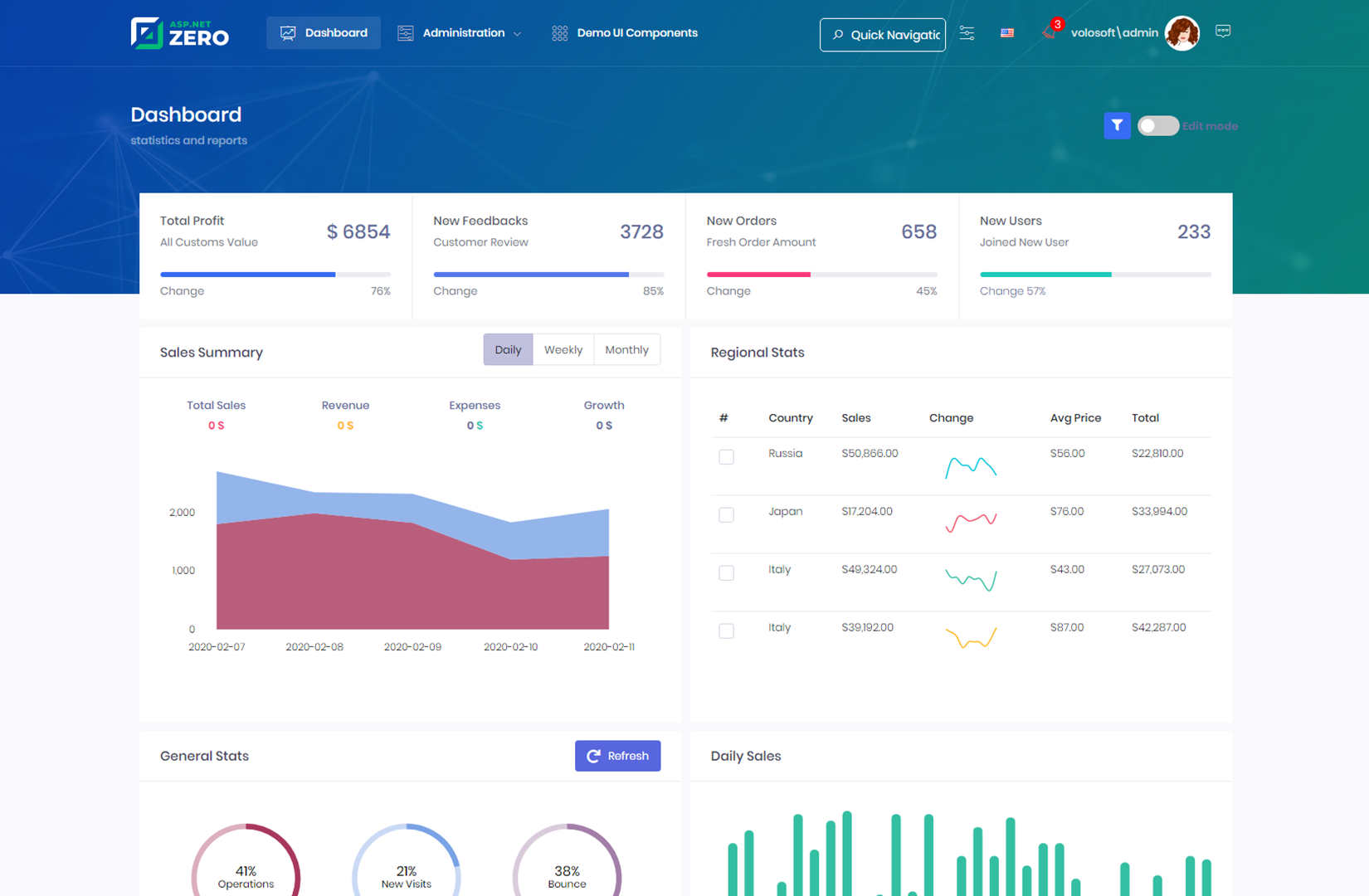
Task: Check the Russia row checkbox
Action: coord(726,456)
